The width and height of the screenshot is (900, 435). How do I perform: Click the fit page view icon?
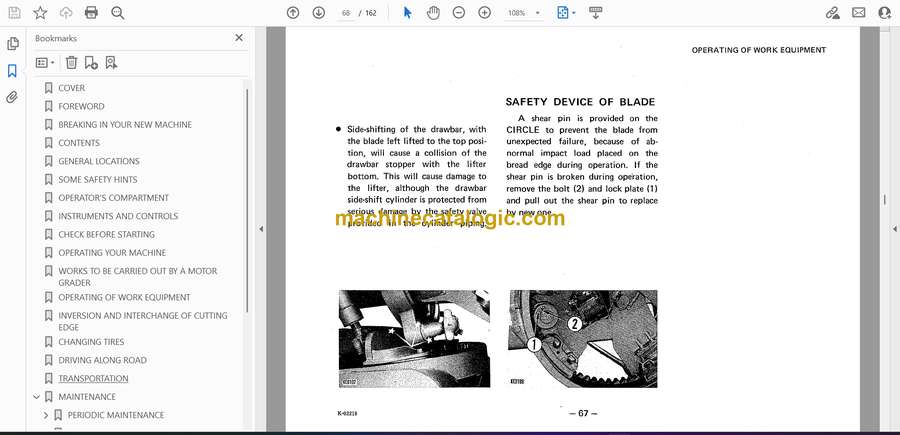tap(562, 13)
